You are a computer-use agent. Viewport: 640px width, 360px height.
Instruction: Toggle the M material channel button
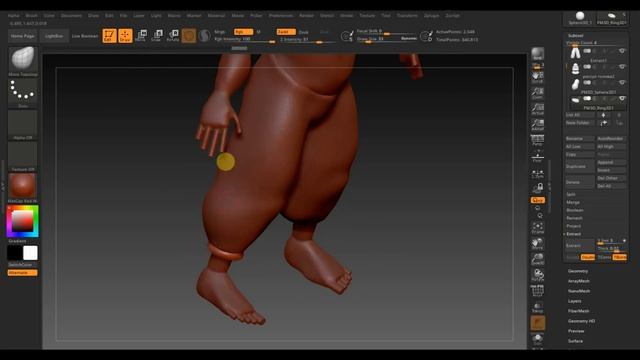point(258,32)
